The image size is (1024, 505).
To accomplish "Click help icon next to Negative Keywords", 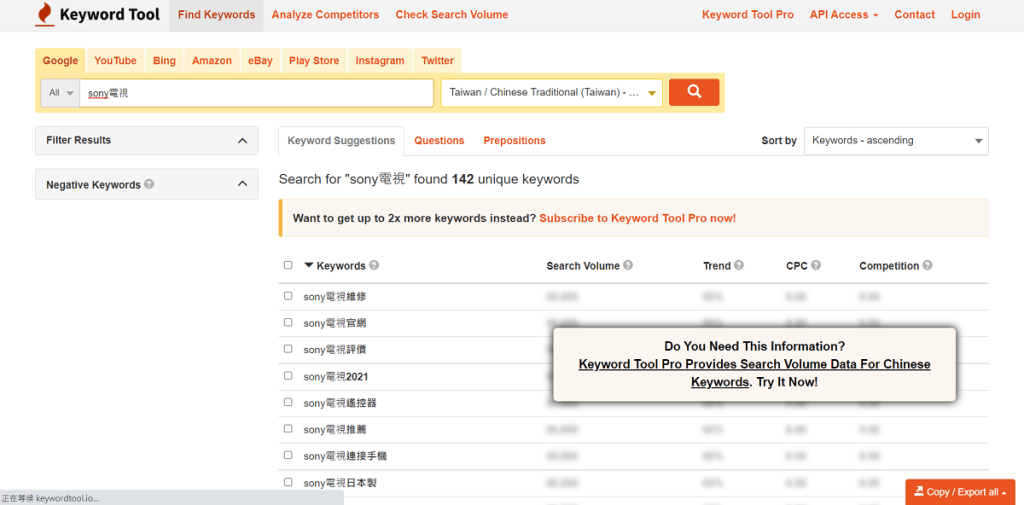I will (x=149, y=184).
